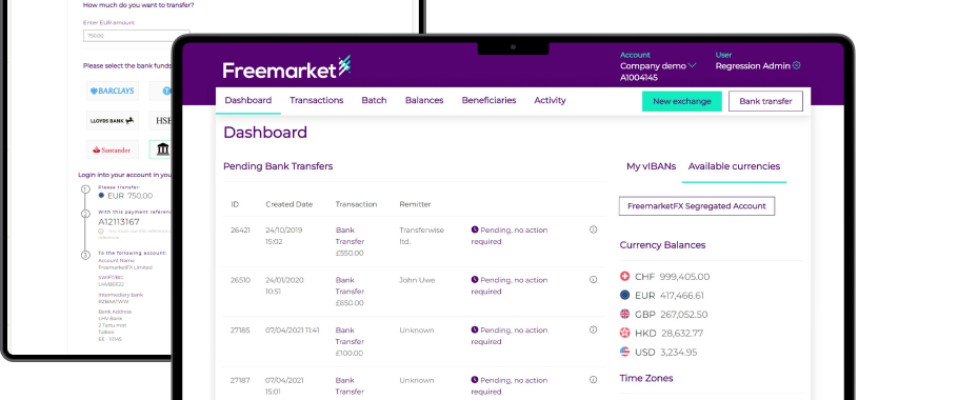The image size is (978, 400).
Task: Click remitter John Uwe
Action: 417,280
